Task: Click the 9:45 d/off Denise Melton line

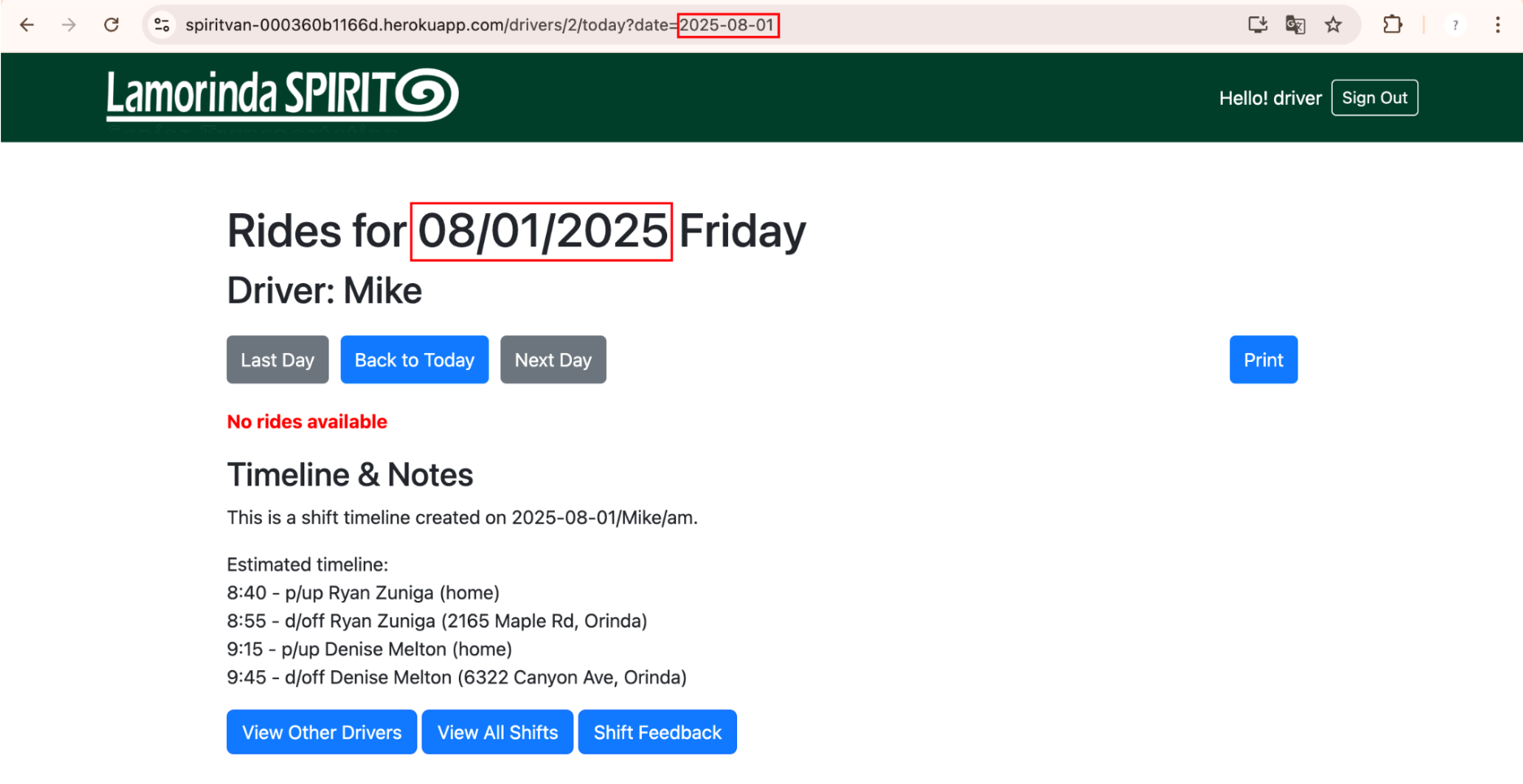Action: [456, 677]
